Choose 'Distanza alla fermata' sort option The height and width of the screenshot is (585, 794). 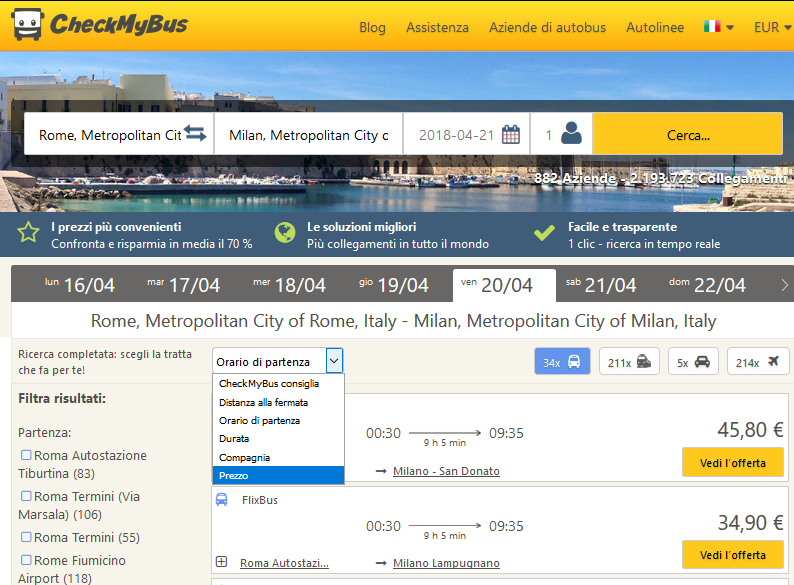point(279,402)
